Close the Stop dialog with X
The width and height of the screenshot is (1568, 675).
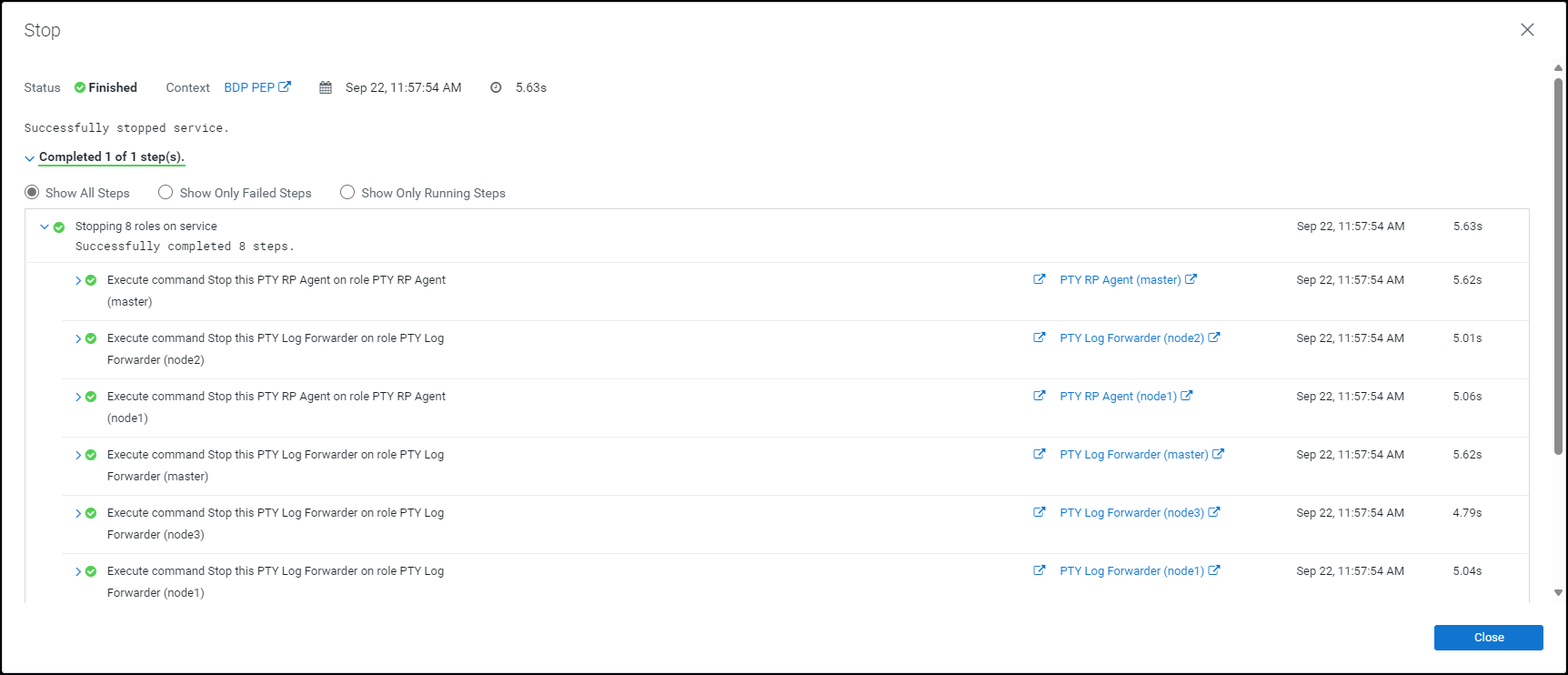(1527, 30)
